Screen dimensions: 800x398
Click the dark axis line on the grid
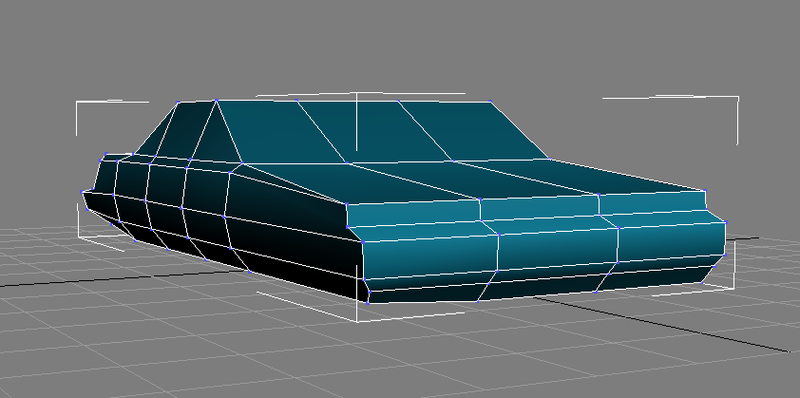[x=663, y=325]
